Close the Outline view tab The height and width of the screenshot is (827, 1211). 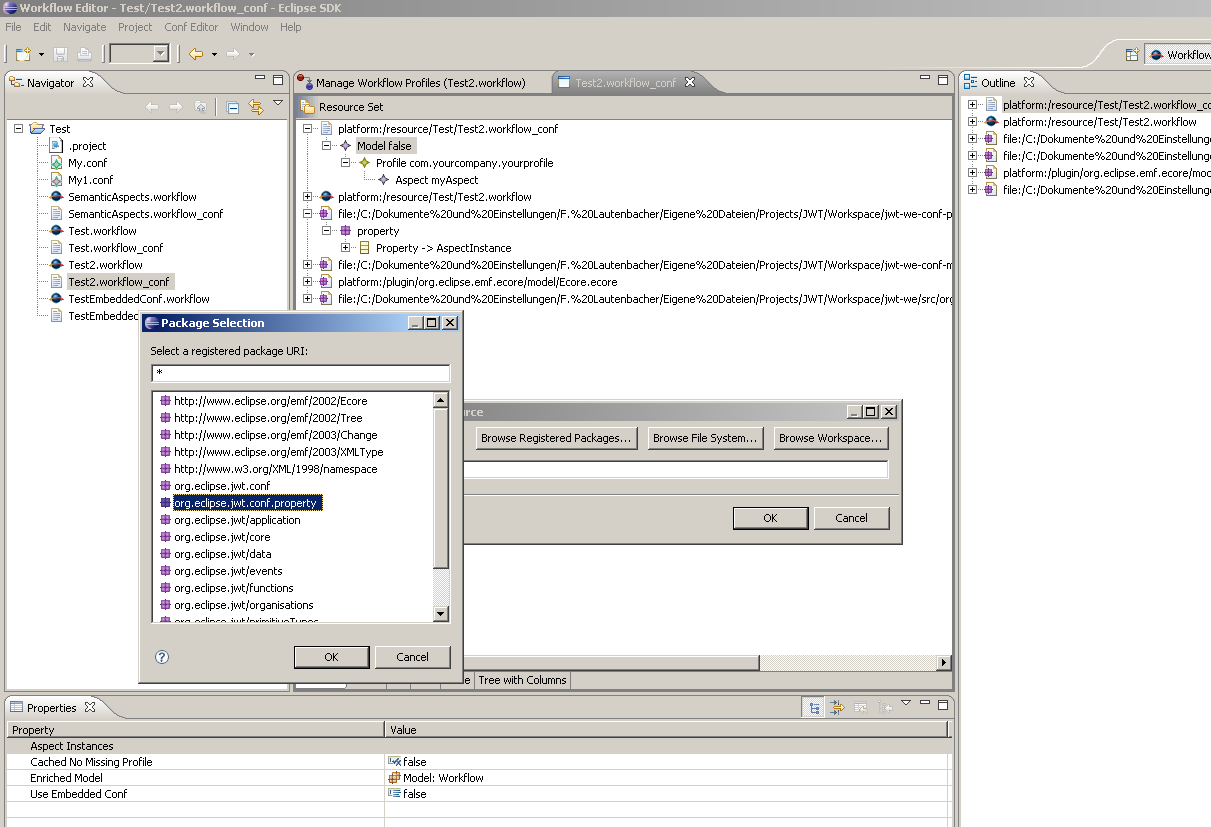click(1028, 83)
